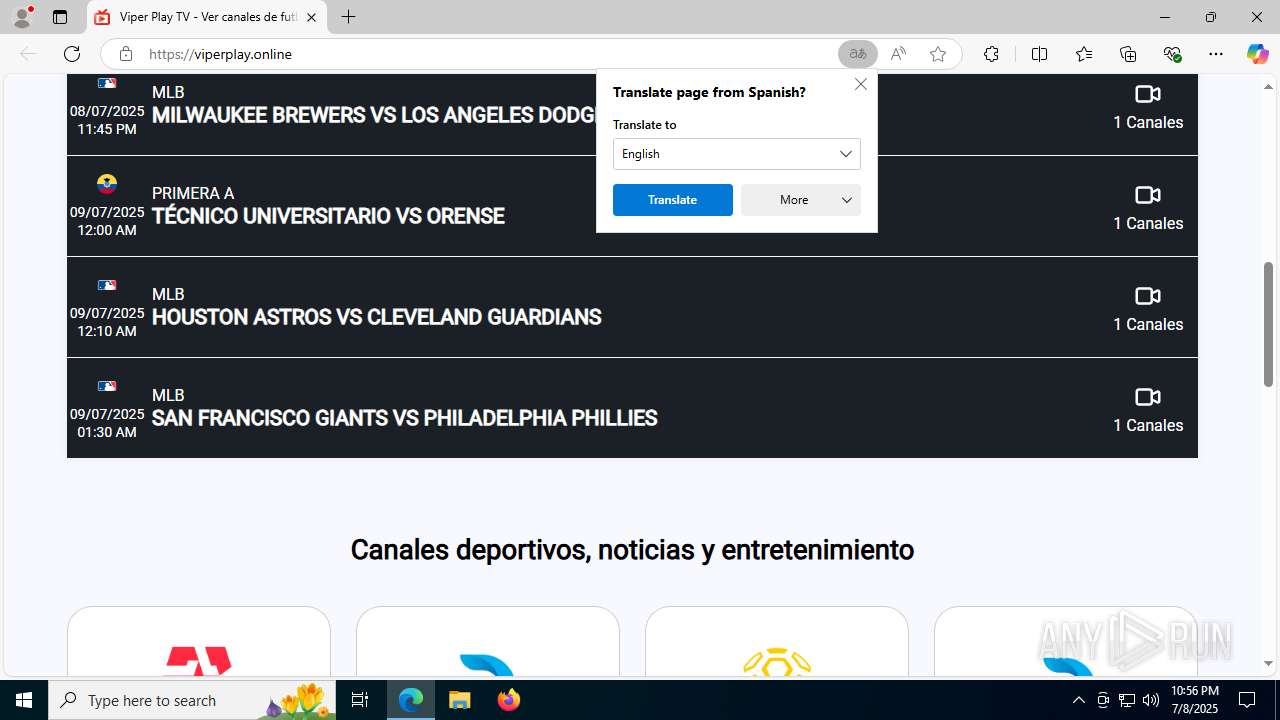Click the taskbar search box
Viewport: 1280px width, 720px height.
tap(192, 700)
